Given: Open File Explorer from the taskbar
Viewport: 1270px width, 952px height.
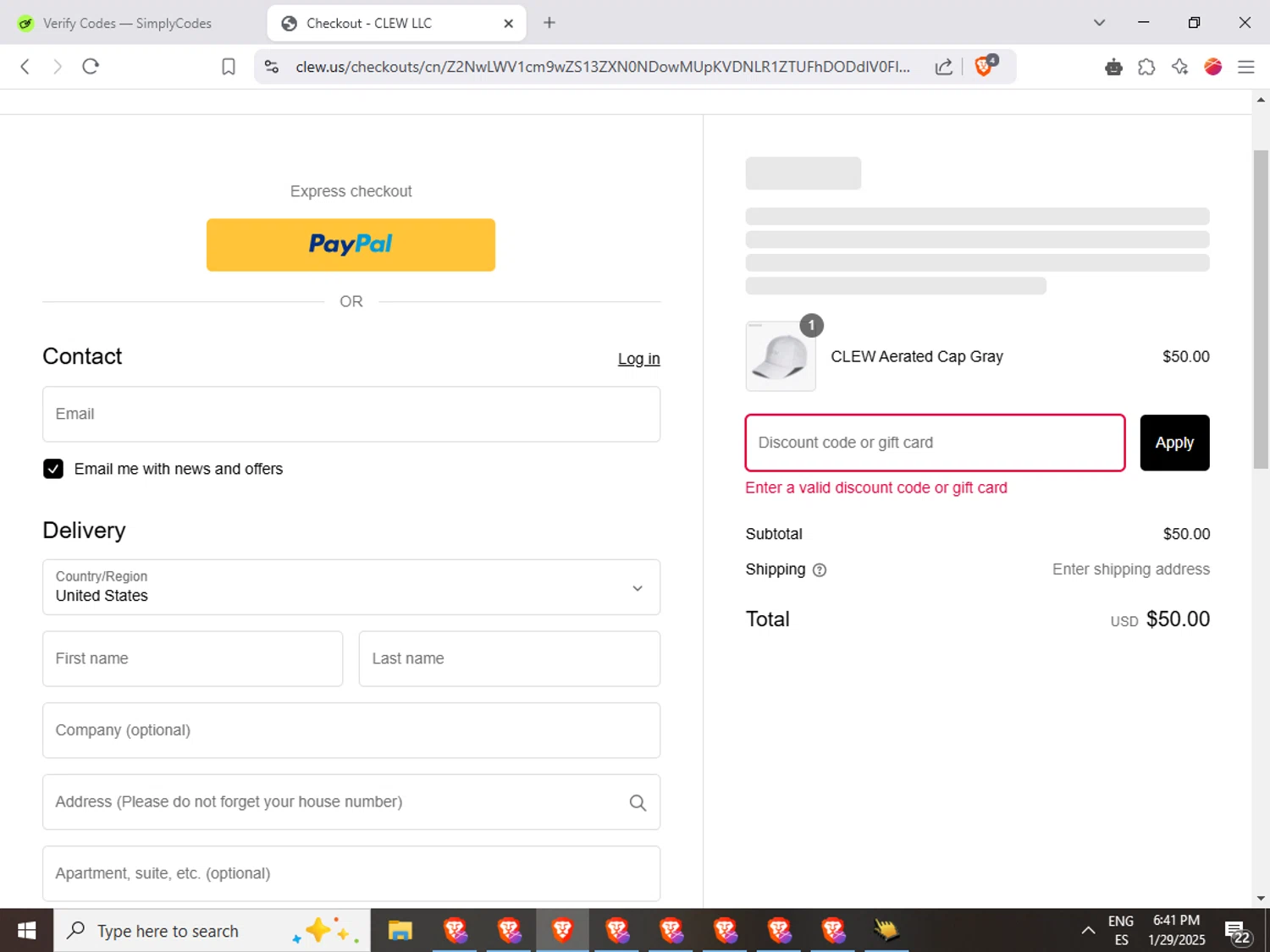Looking at the screenshot, I should click(400, 931).
